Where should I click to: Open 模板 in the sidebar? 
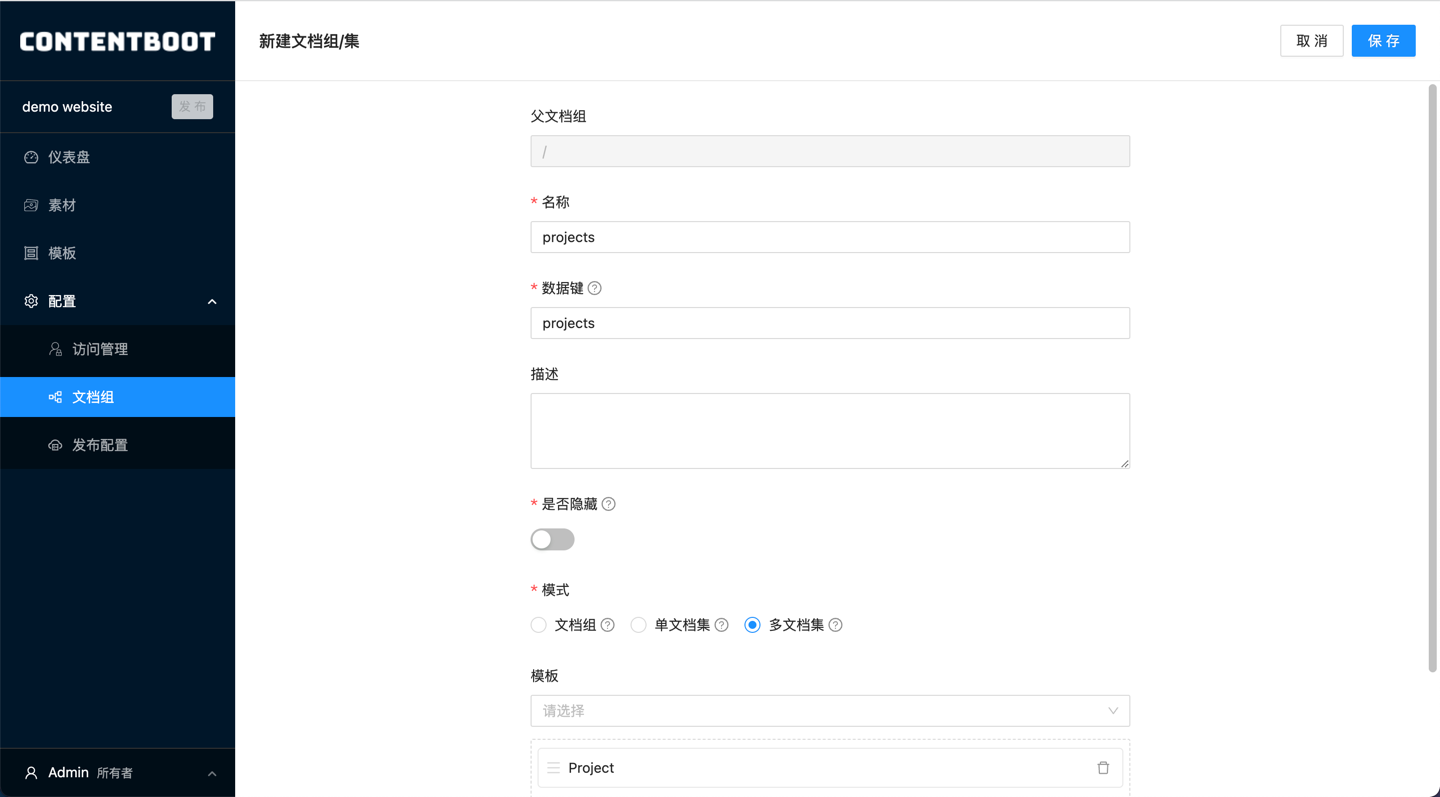[x=118, y=253]
